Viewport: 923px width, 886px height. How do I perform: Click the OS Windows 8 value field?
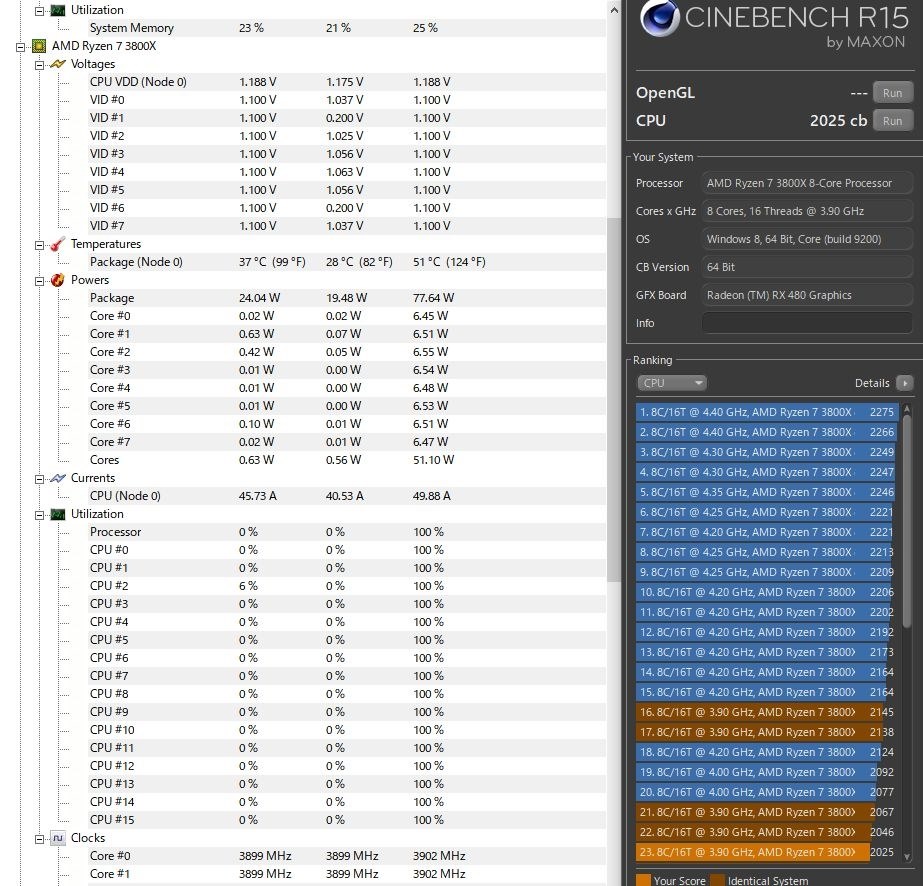click(807, 240)
